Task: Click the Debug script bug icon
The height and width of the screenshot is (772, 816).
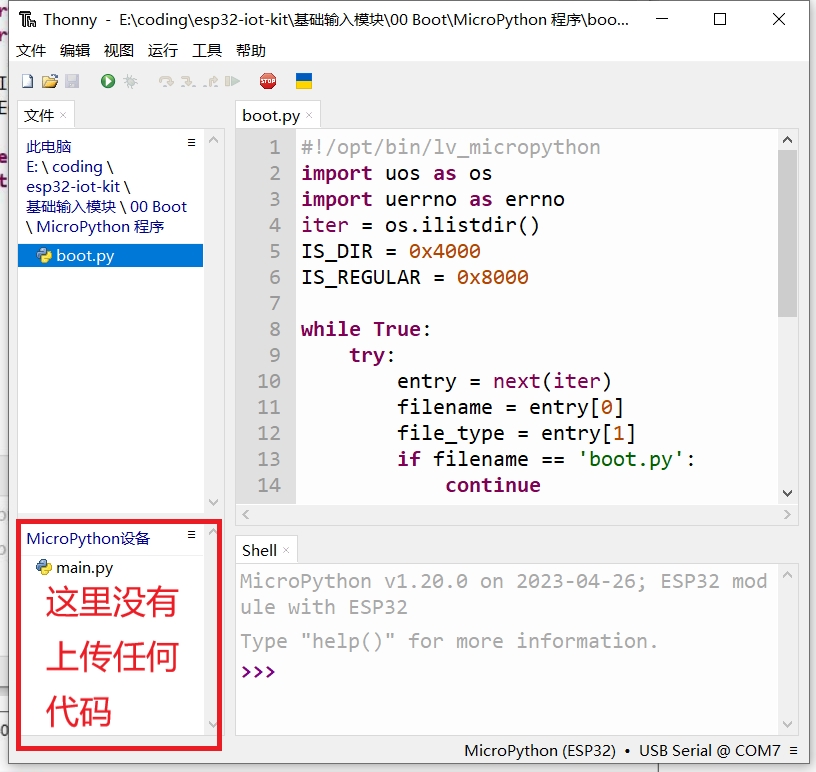Action: (130, 81)
